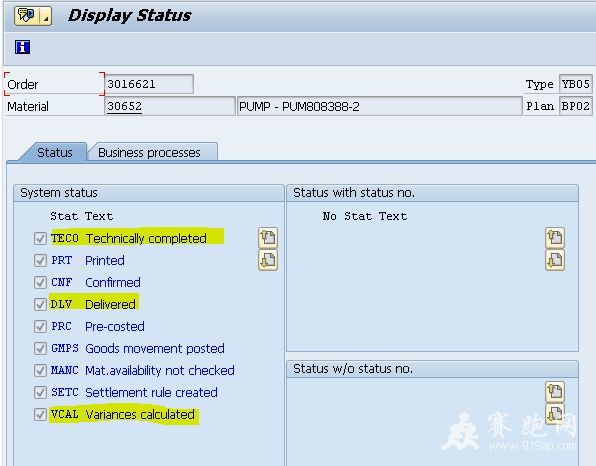Screen dimensions: 596x466
Task: Page down in Status w/o status no. panel
Action: tap(555, 414)
